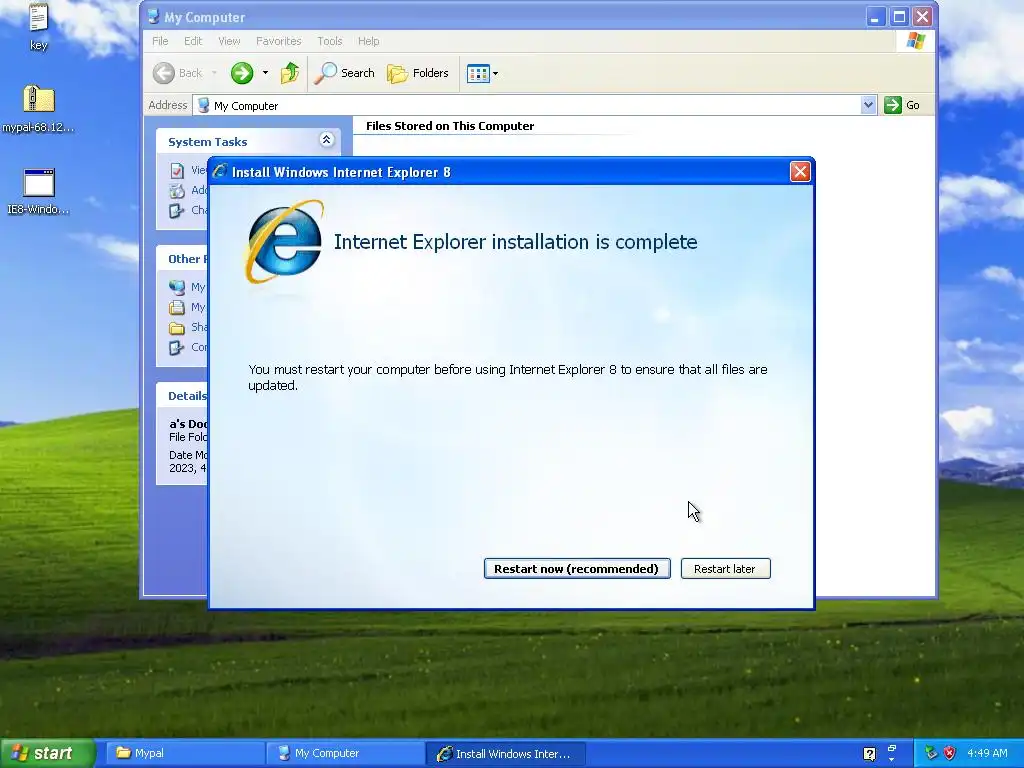Open View menu in My Computer
Image resolution: width=1024 pixels, height=768 pixels.
pos(229,40)
